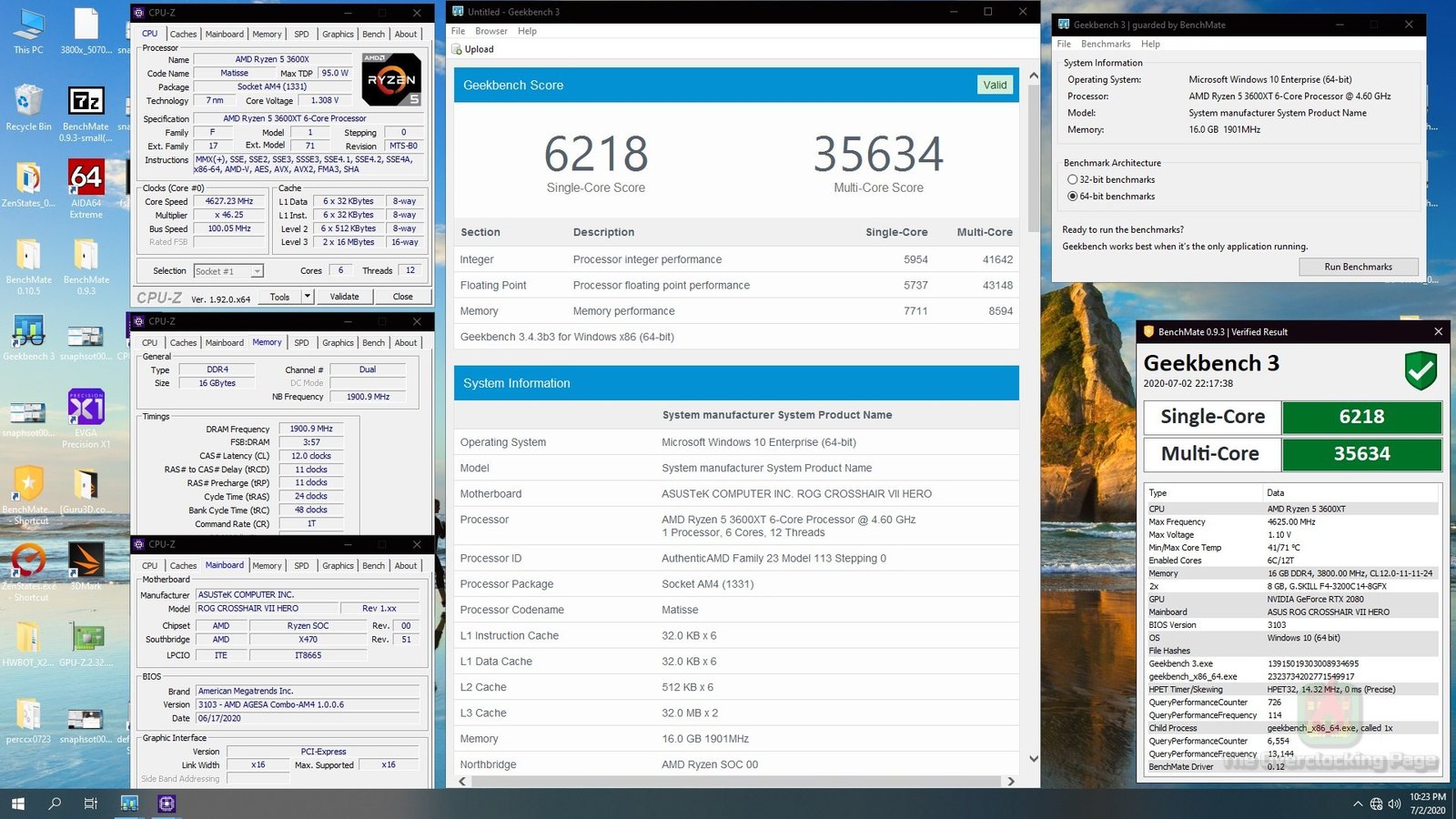Select 64-bit benchmarks radio button
The height and width of the screenshot is (819, 1456).
(1072, 197)
